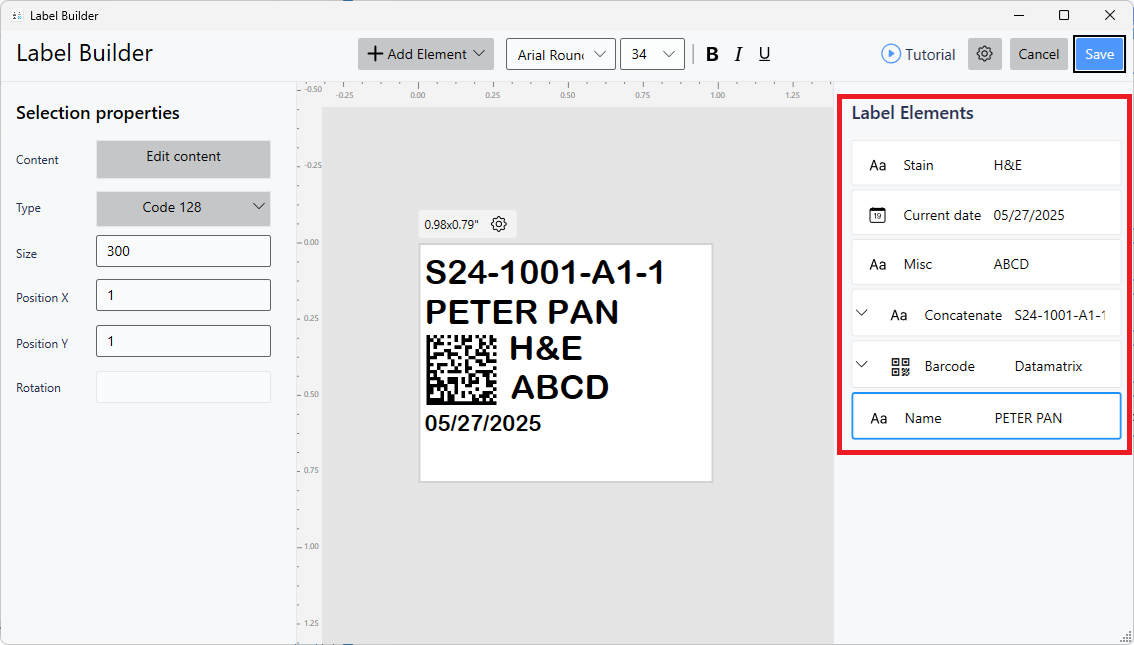
Task: Open the label dimensions gear above the preview
Action: tap(498, 224)
